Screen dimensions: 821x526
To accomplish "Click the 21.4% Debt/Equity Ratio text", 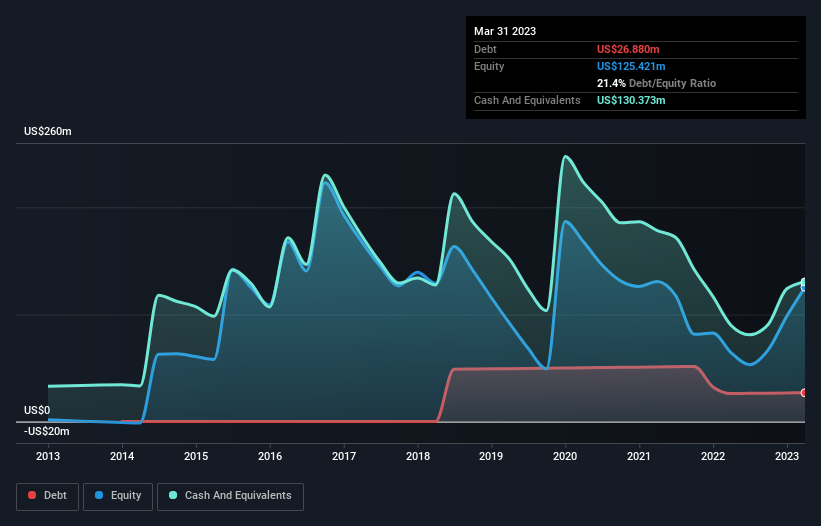I will point(656,83).
